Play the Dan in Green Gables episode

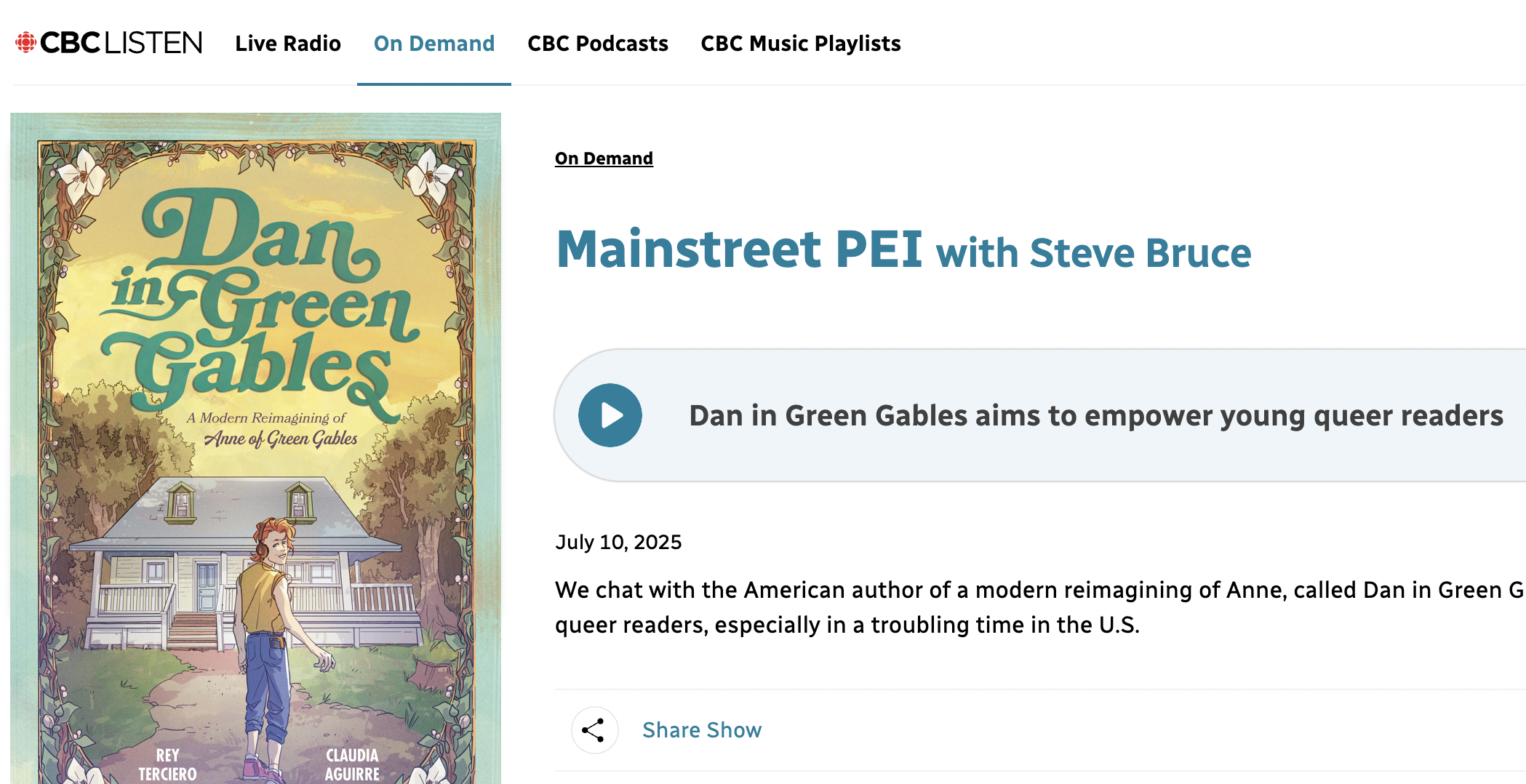click(x=610, y=415)
